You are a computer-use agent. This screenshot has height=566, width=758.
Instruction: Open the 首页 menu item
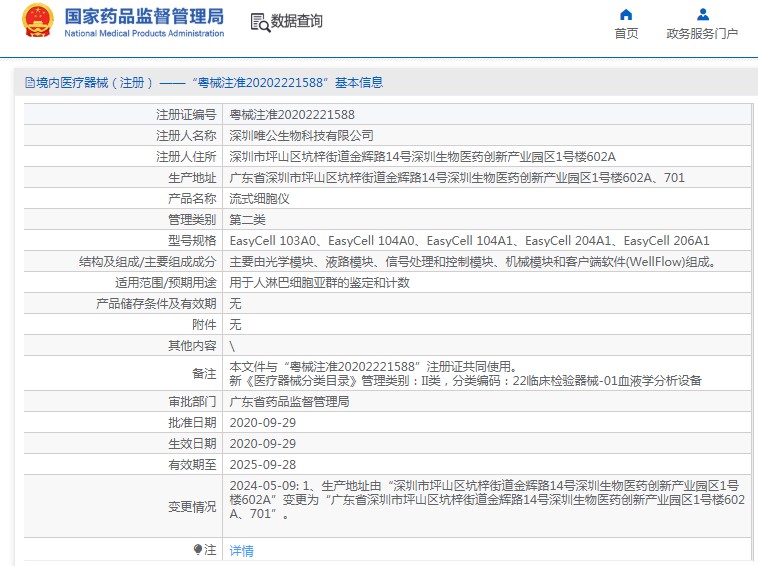click(x=626, y=34)
